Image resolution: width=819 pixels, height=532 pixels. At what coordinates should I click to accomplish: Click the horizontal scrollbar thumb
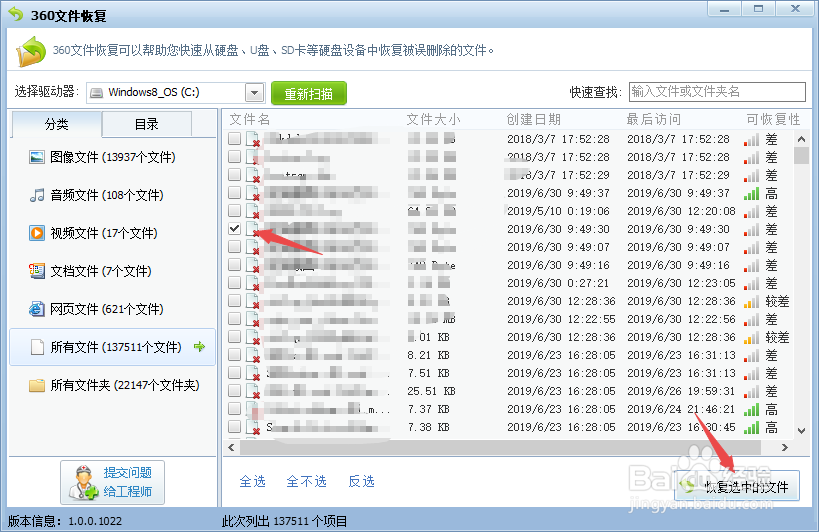click(x=500, y=447)
